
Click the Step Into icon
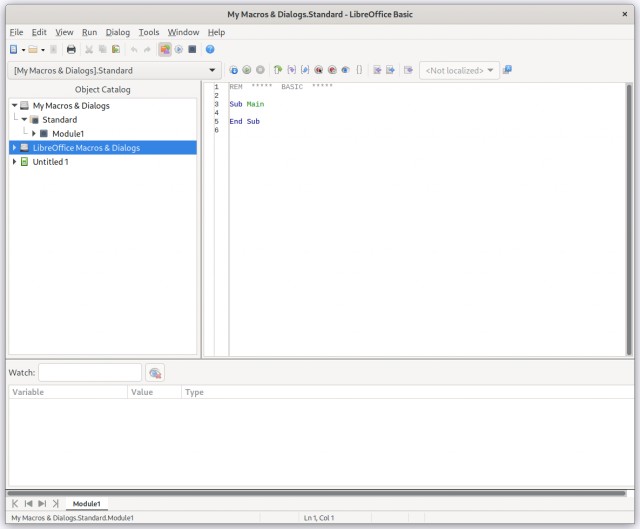[x=291, y=70]
